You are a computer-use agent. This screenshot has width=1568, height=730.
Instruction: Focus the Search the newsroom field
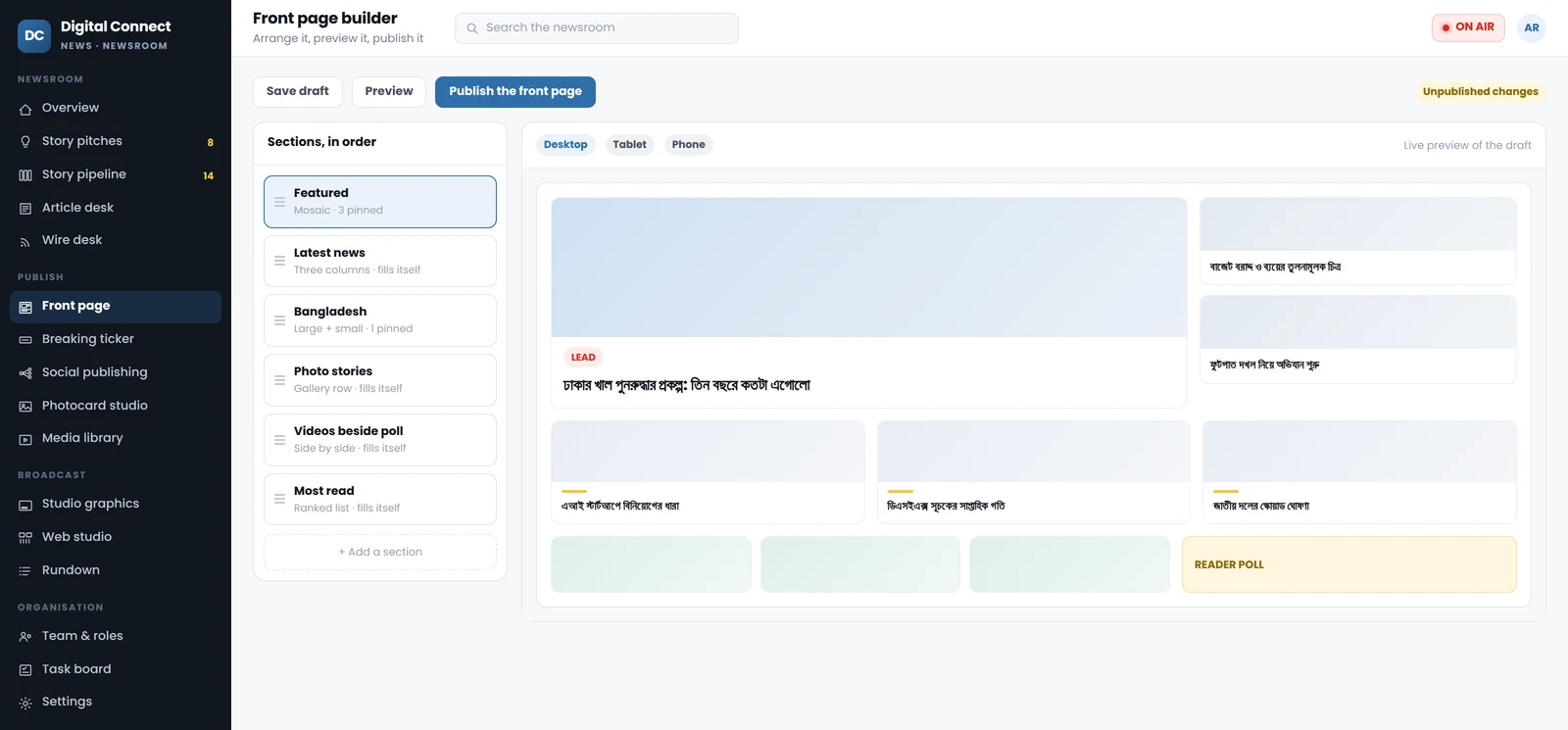(597, 28)
